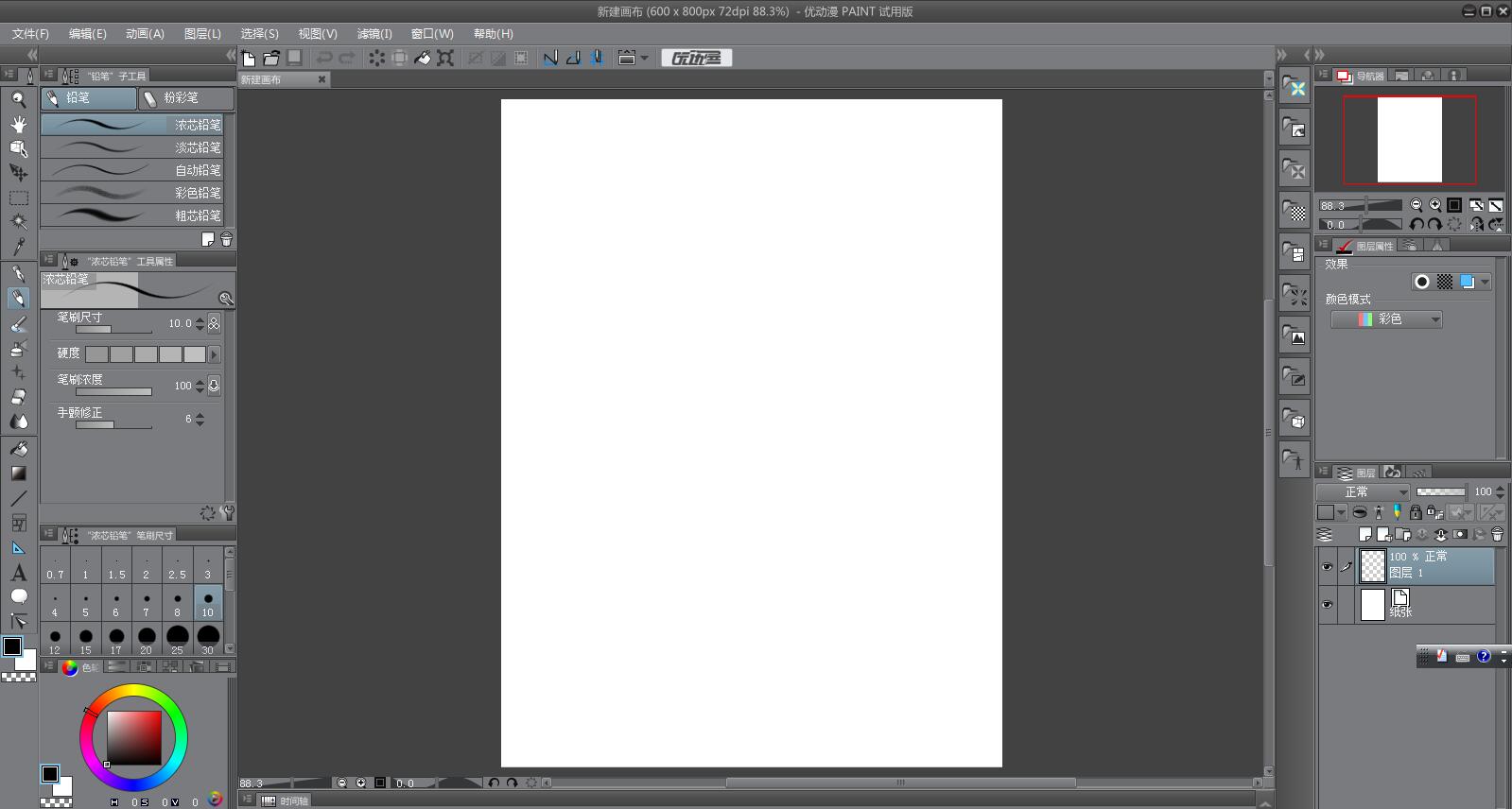Expand the hardness options arrow

214,354
